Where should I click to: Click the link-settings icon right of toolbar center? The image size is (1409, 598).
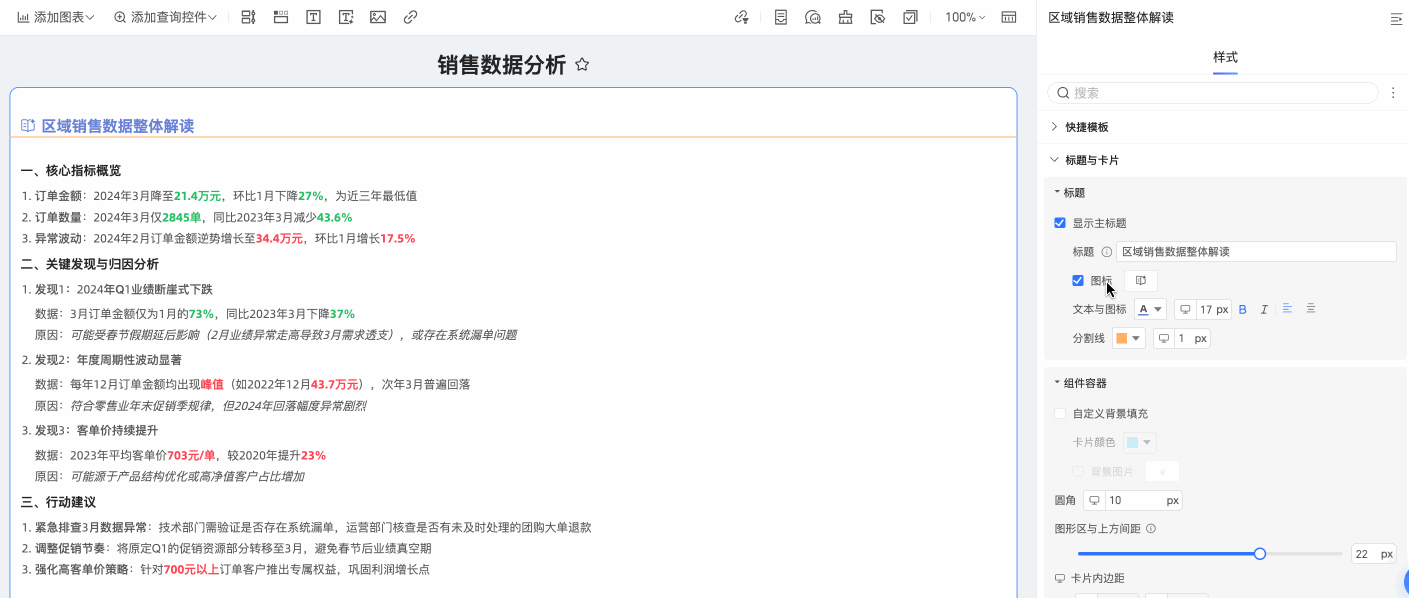[741, 17]
